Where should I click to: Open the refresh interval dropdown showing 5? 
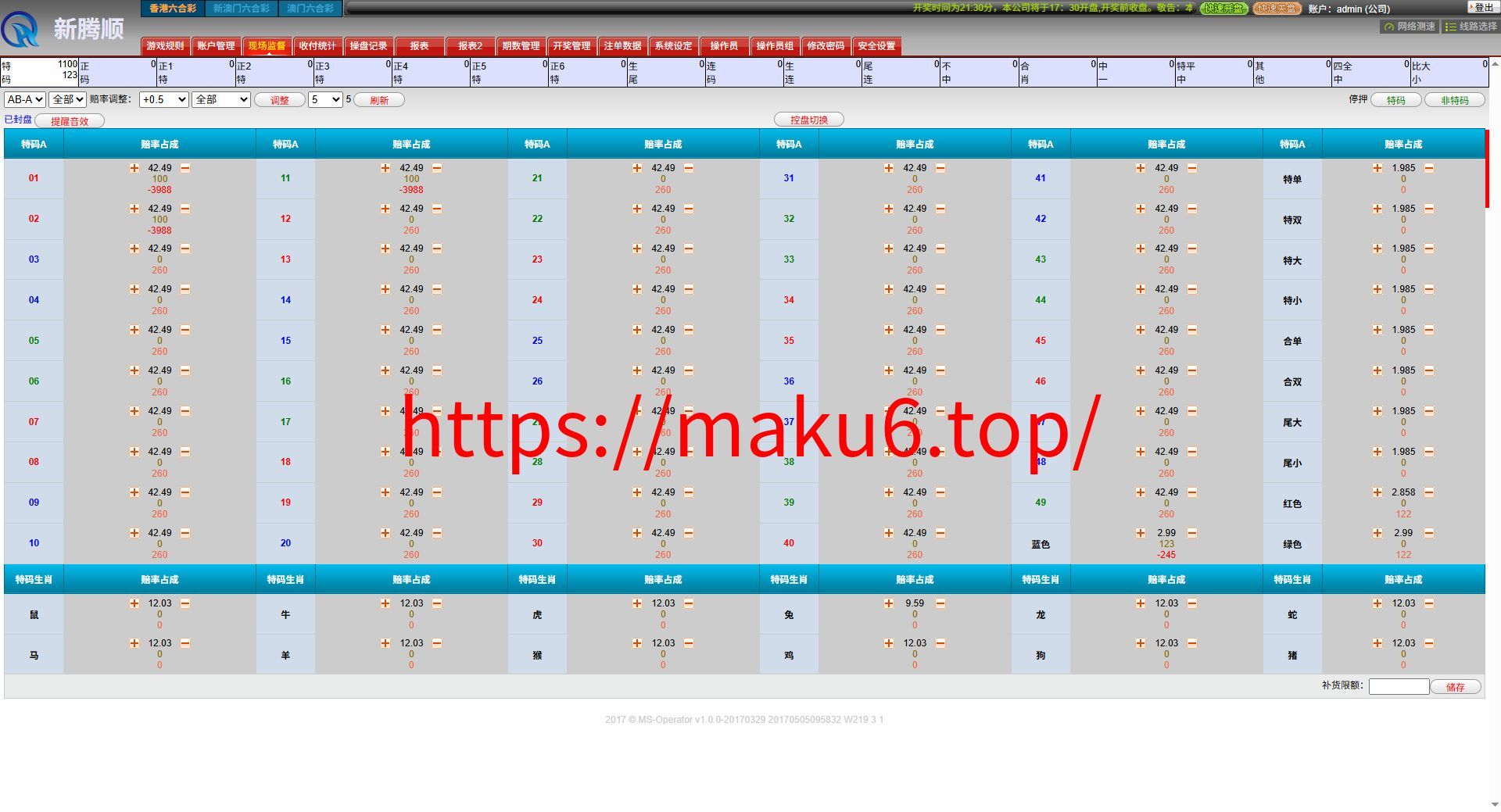tap(325, 99)
